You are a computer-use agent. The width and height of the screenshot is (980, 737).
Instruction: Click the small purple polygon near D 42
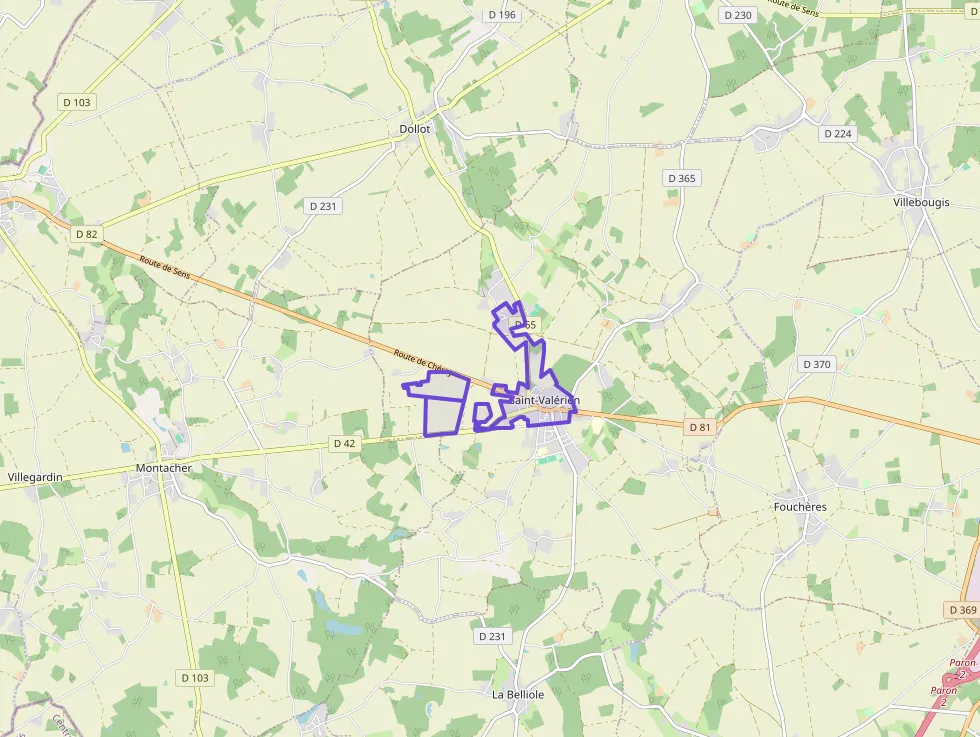481,414
